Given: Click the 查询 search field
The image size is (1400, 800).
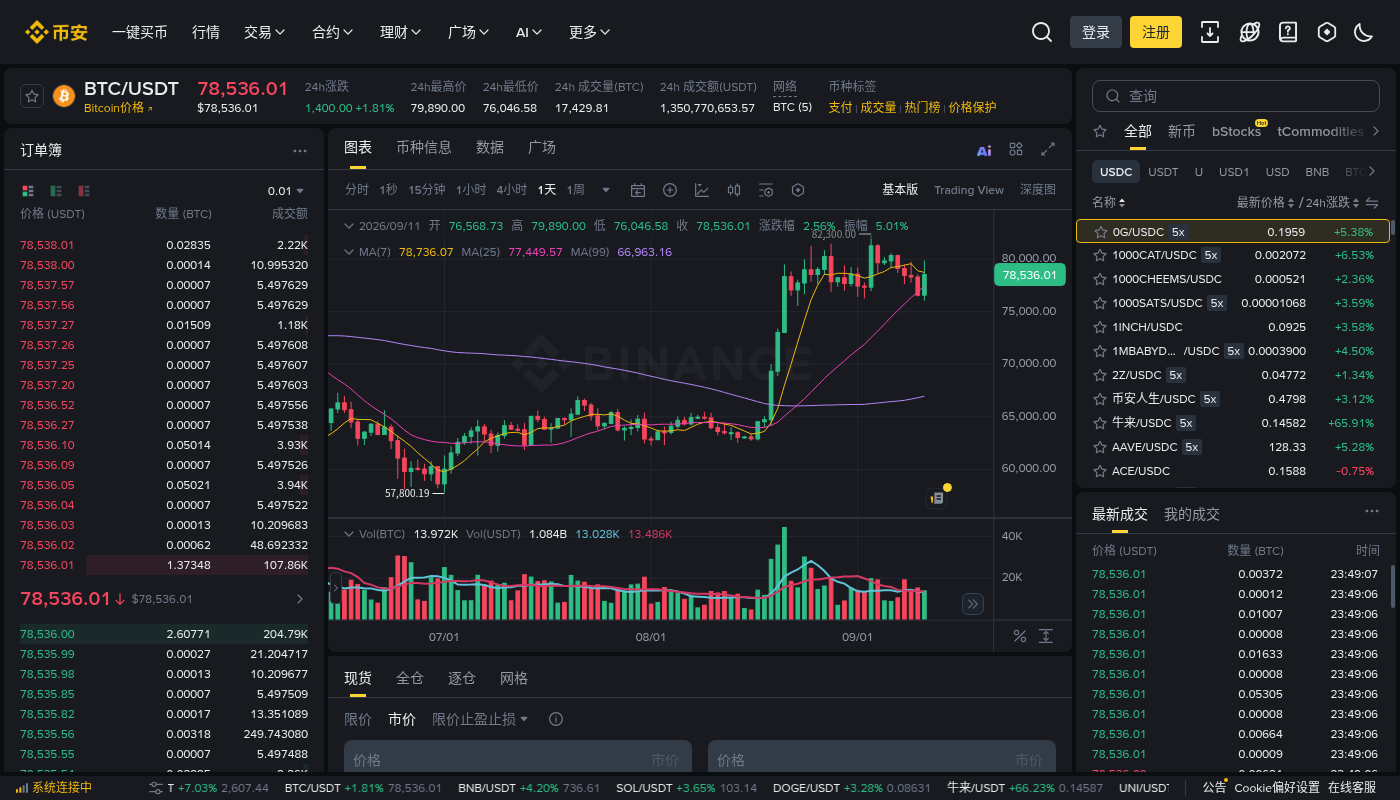Looking at the screenshot, I should (x=1236, y=96).
